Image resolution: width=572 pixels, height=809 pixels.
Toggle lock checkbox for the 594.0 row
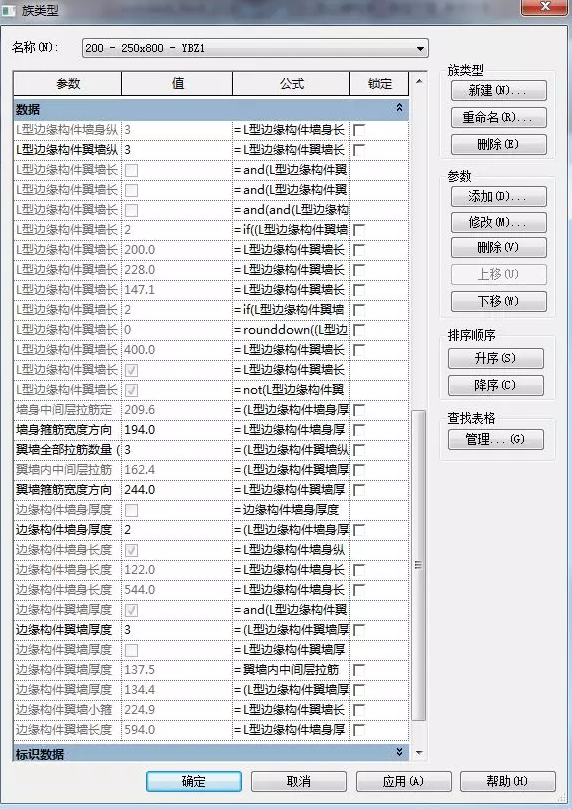click(x=359, y=730)
